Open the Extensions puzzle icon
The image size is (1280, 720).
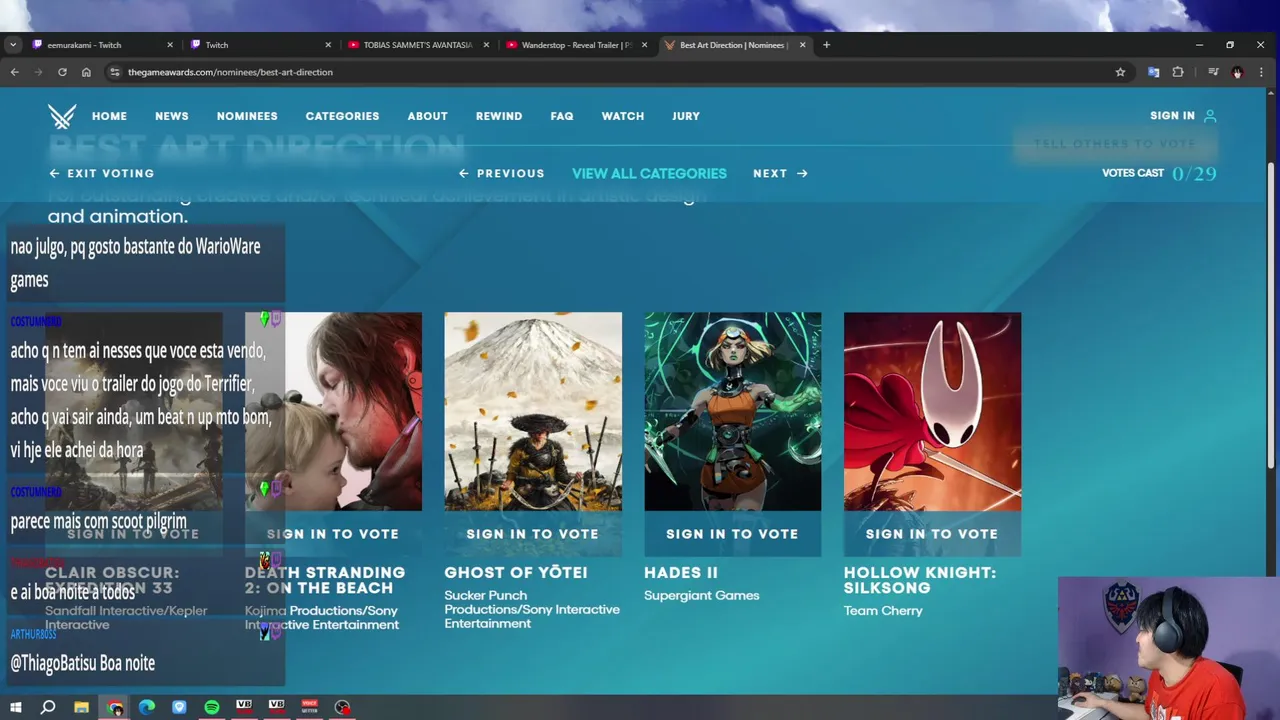coord(1178,72)
